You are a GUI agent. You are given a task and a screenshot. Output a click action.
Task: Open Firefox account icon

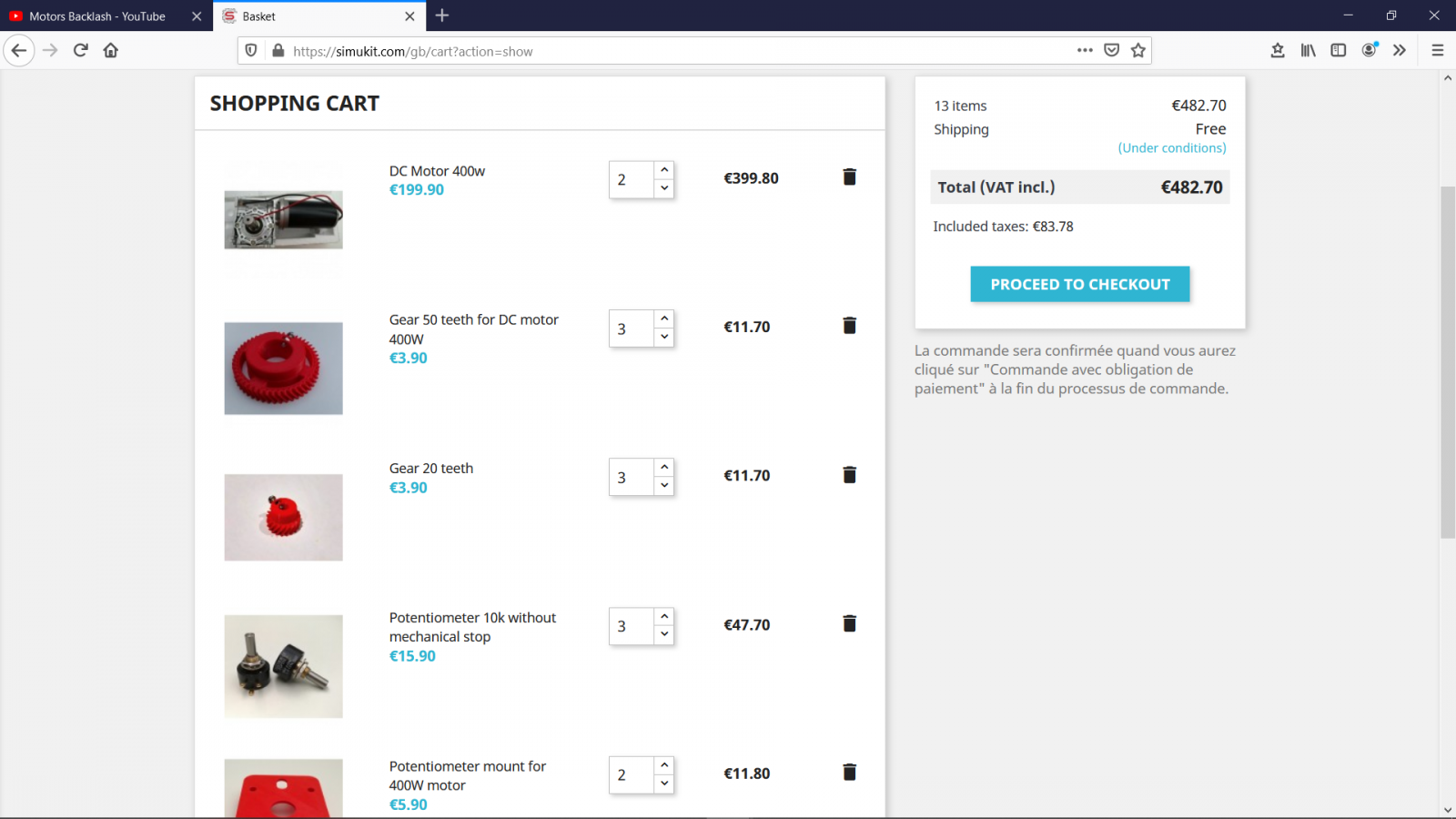[x=1370, y=50]
